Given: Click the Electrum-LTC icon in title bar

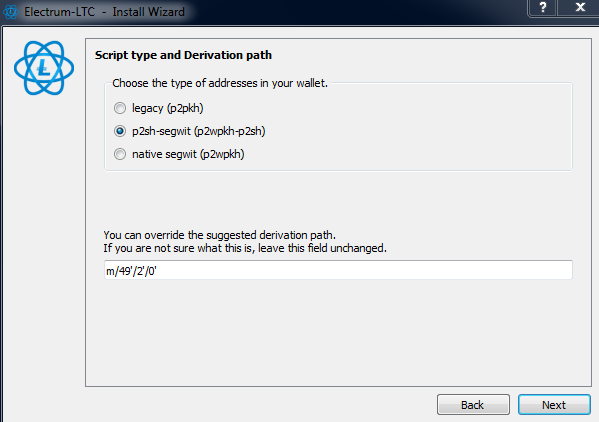Looking at the screenshot, I should coord(10,12).
